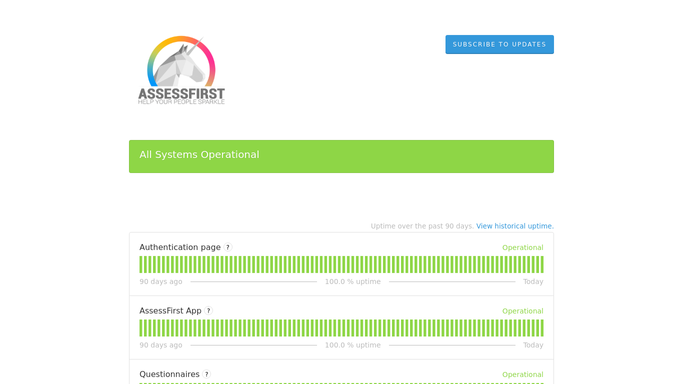Click the AssessFirst App component name
This screenshot has width=683, height=384.
click(x=170, y=311)
